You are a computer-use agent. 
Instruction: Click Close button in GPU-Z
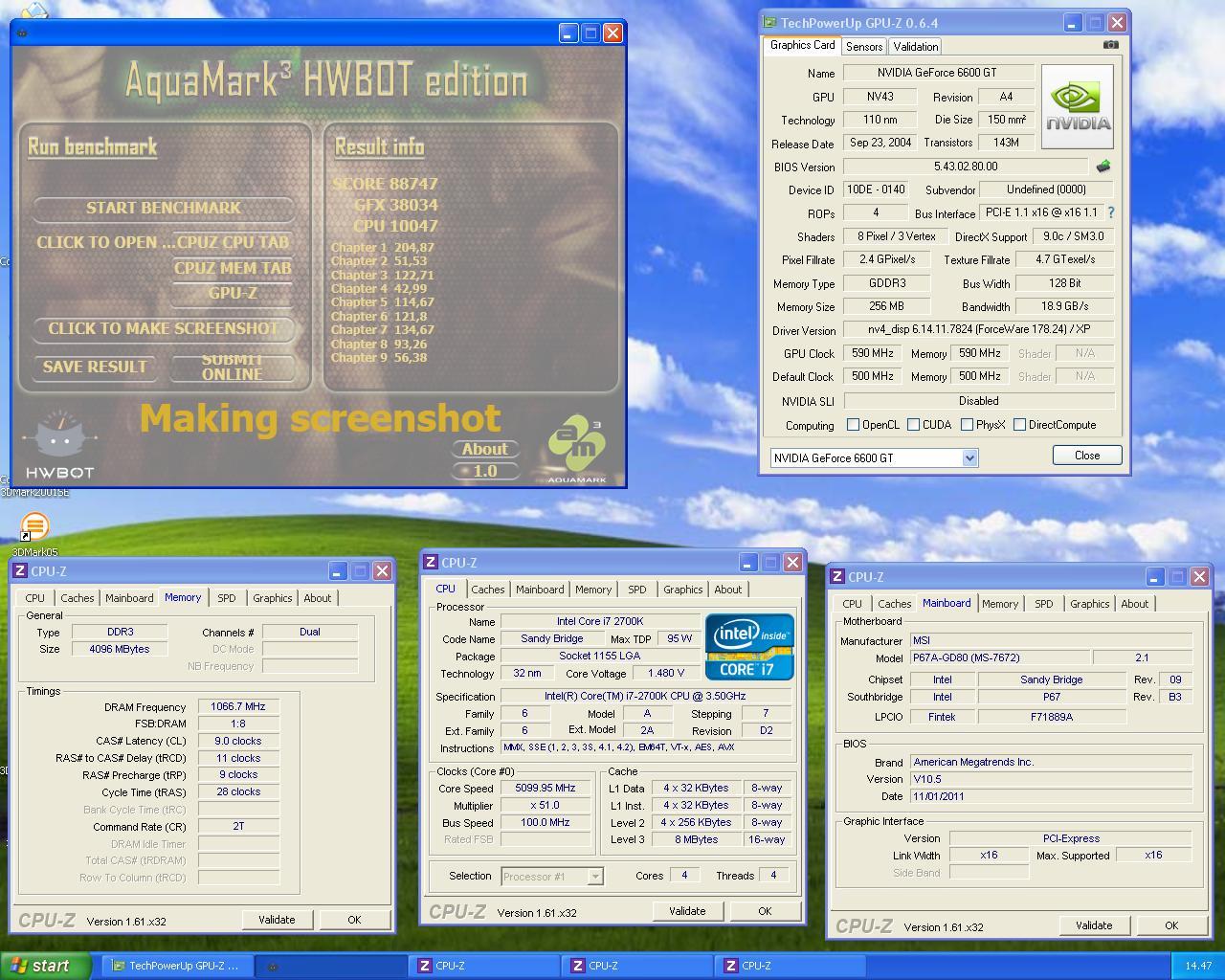tap(1087, 456)
